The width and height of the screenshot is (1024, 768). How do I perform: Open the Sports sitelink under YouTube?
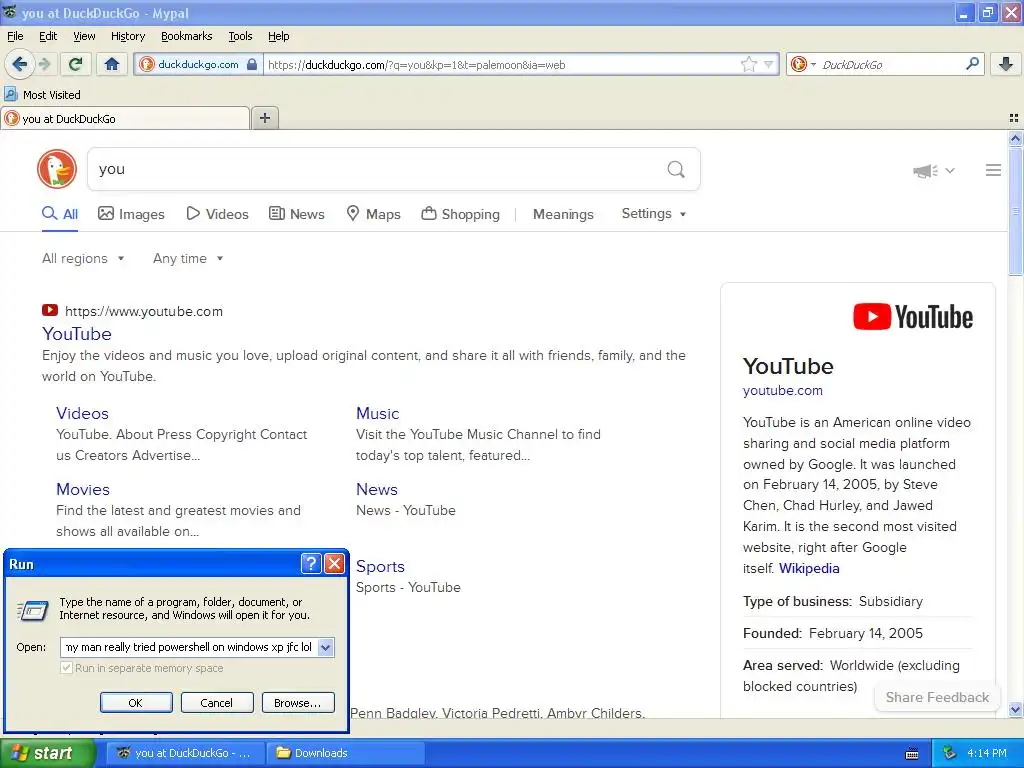point(380,566)
